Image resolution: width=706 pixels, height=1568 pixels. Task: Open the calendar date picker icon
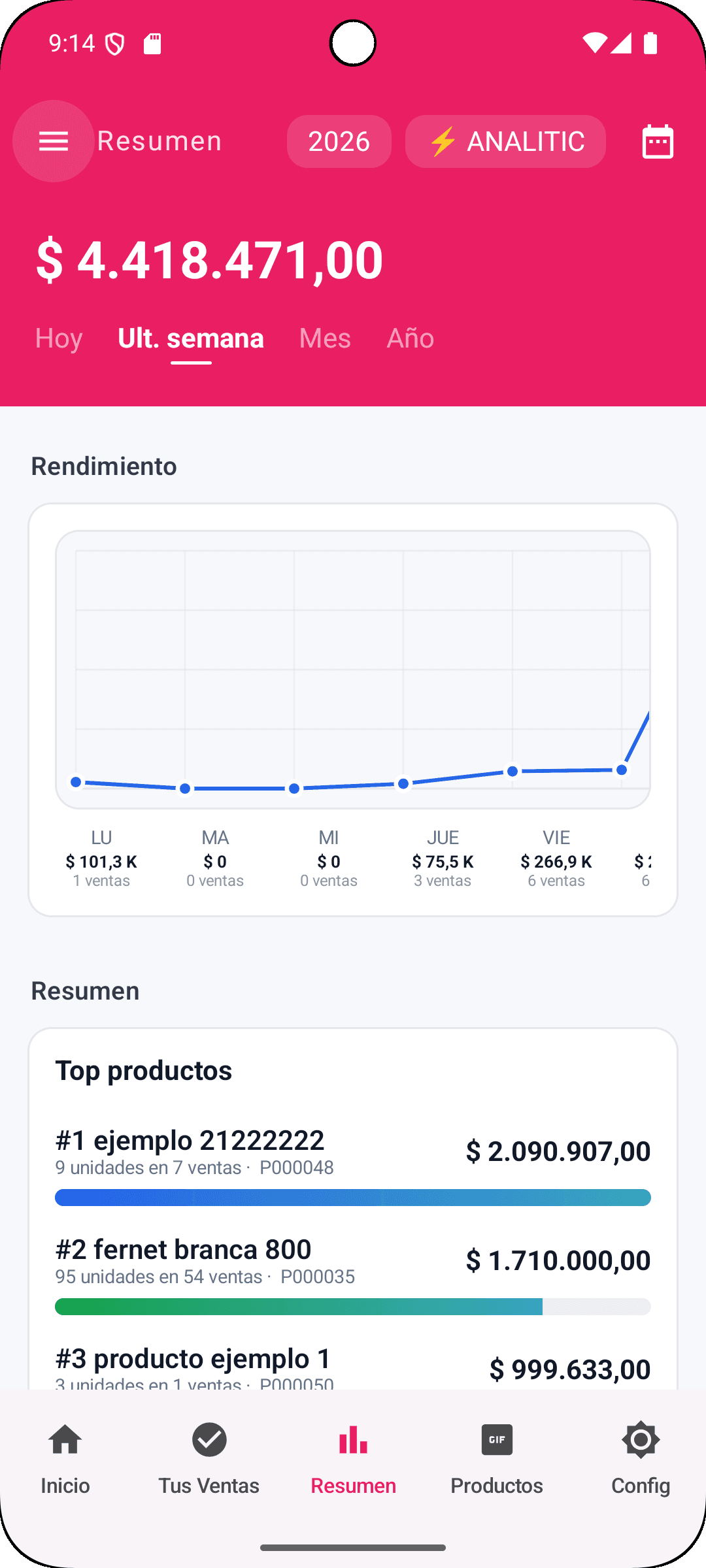[x=658, y=141]
